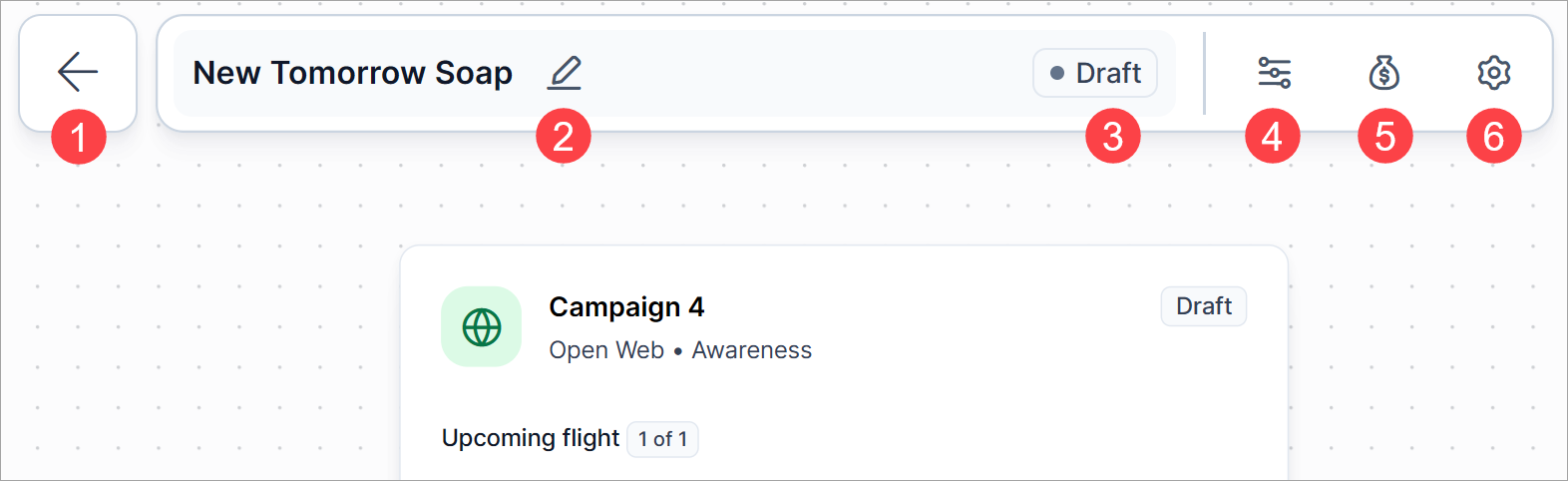Open the sliders adjustments icon
This screenshot has height=481, width=1568.
[x=1274, y=73]
